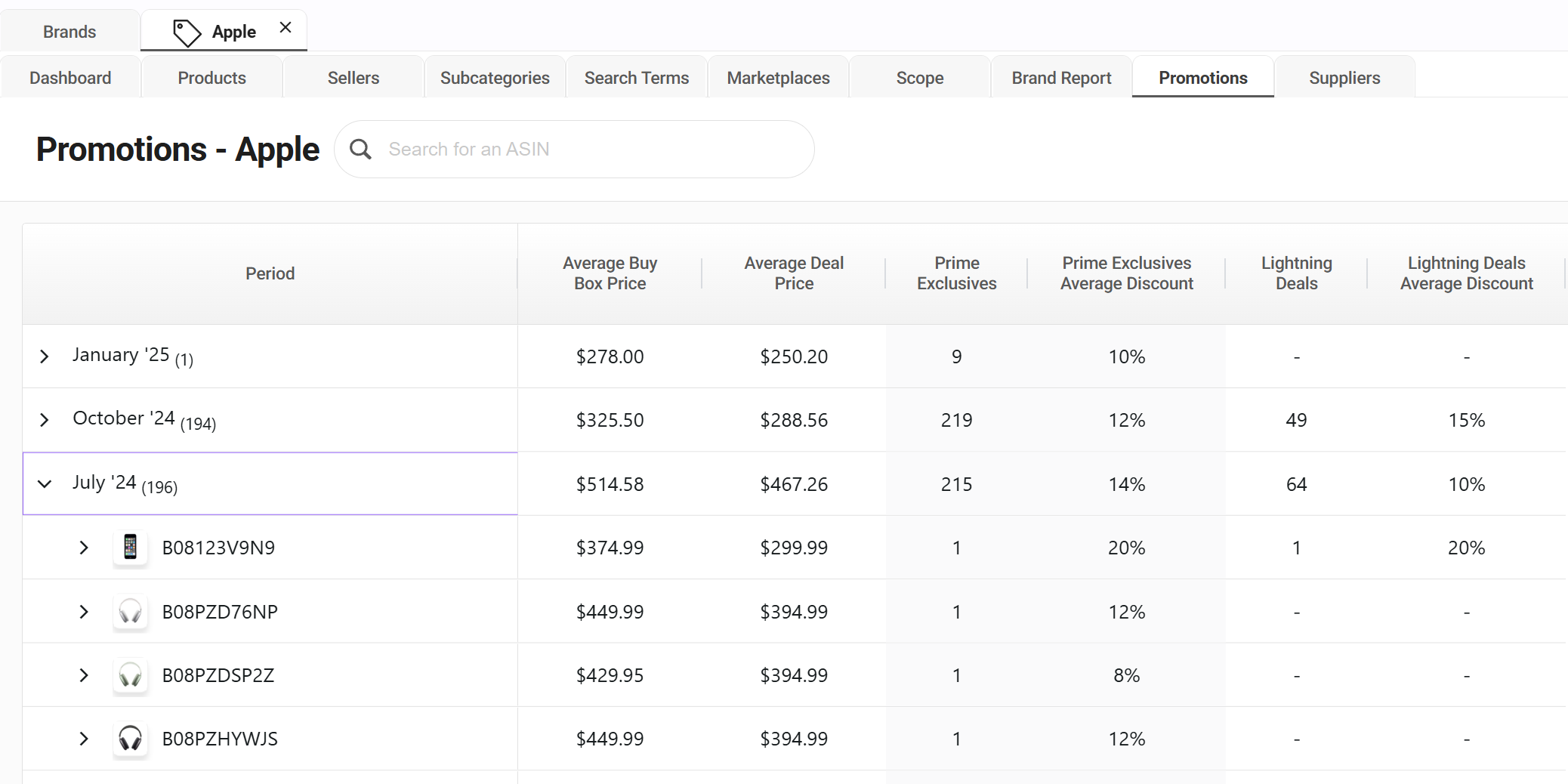Screen dimensions: 1568x784
Task: Click ASIN text B08PZD76NP
Action: pyautogui.click(x=220, y=612)
